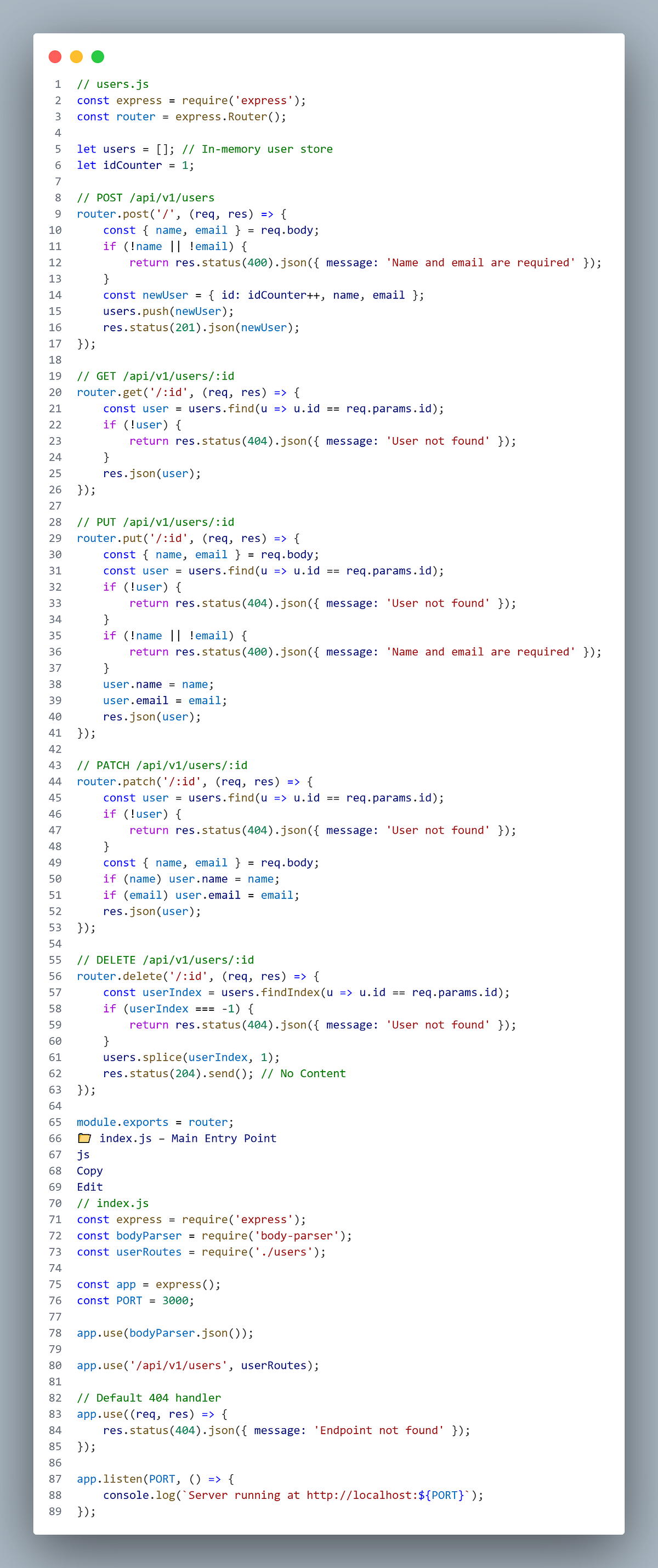Click the 'Edit' text on line 69

tap(89, 1187)
